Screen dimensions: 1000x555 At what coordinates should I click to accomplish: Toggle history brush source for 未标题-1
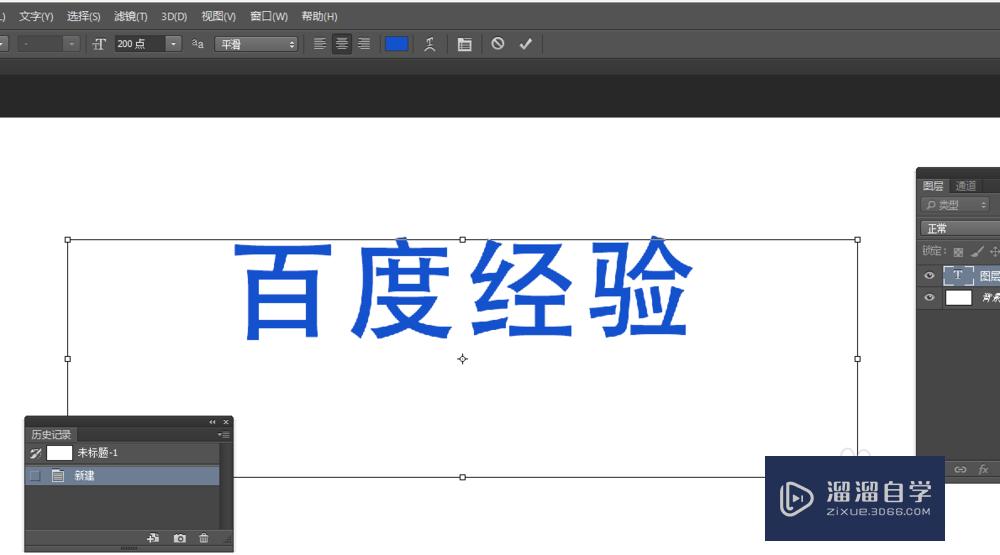35,453
